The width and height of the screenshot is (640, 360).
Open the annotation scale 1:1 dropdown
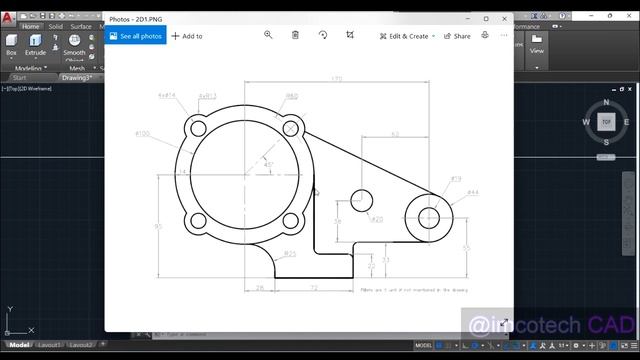pos(563,345)
